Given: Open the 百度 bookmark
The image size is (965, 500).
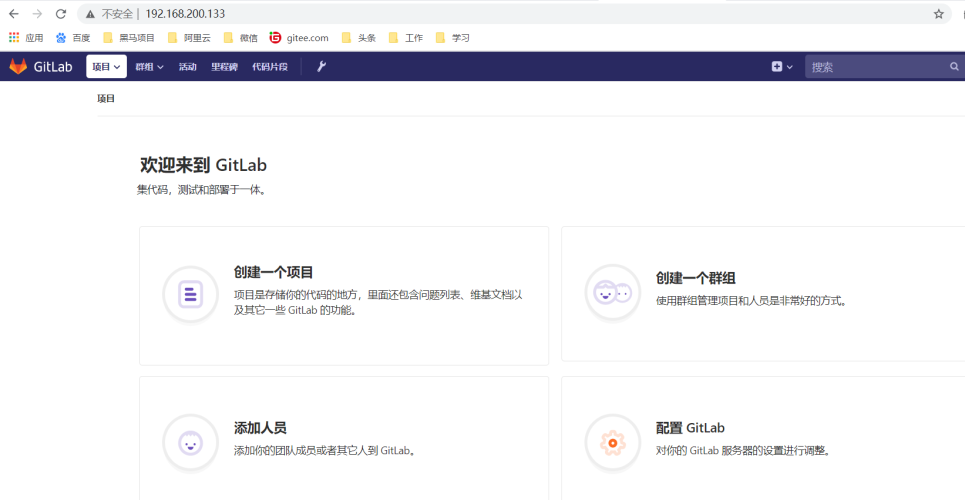Looking at the screenshot, I should (x=73, y=38).
